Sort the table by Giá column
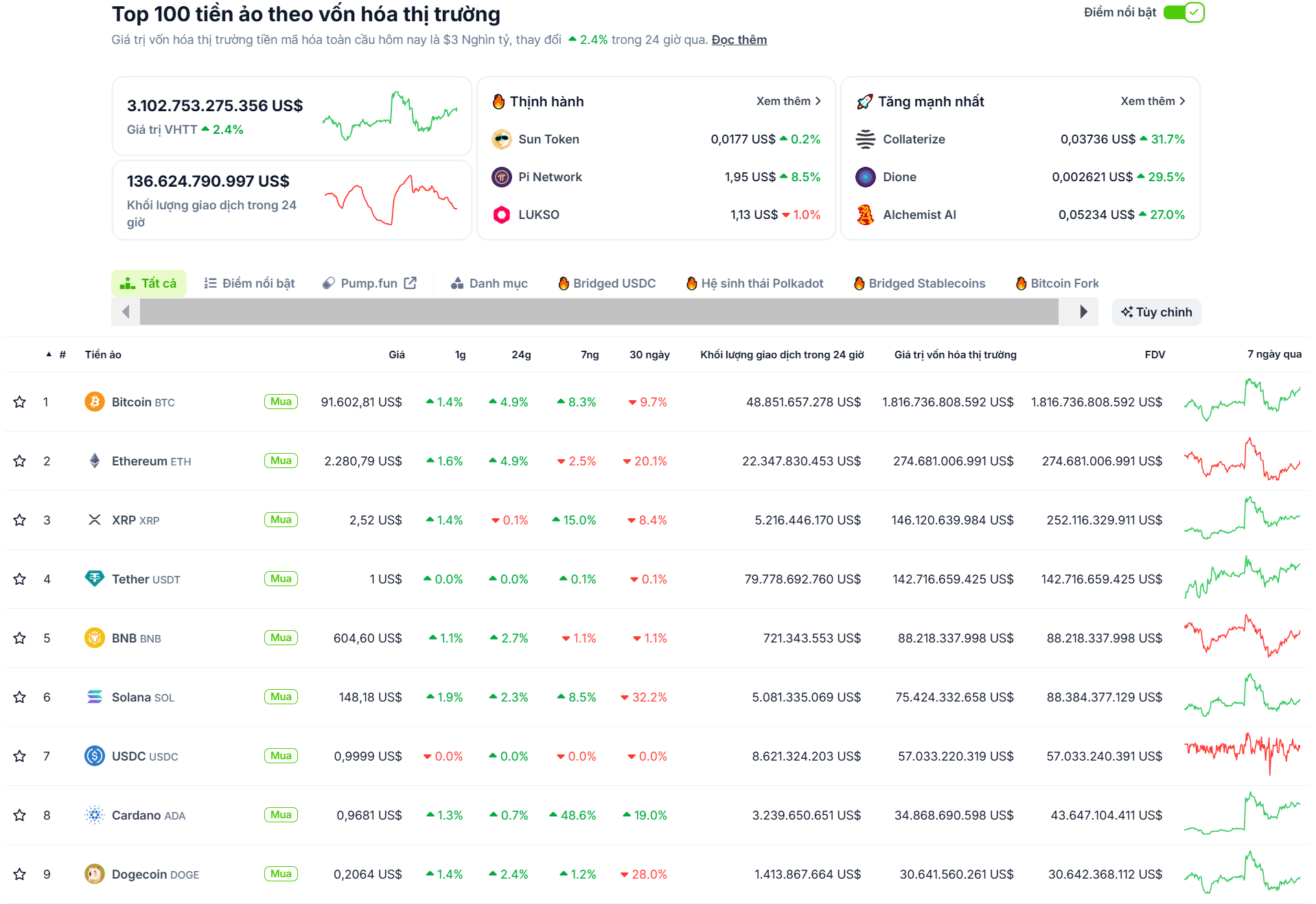 (397, 354)
